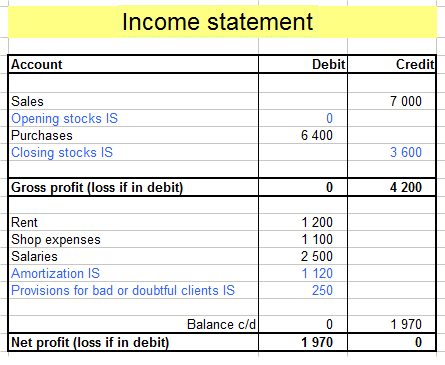Screen dimensions: 445x365
Task: Select Balance c/d credit value 1 970
Action: click(x=392, y=324)
